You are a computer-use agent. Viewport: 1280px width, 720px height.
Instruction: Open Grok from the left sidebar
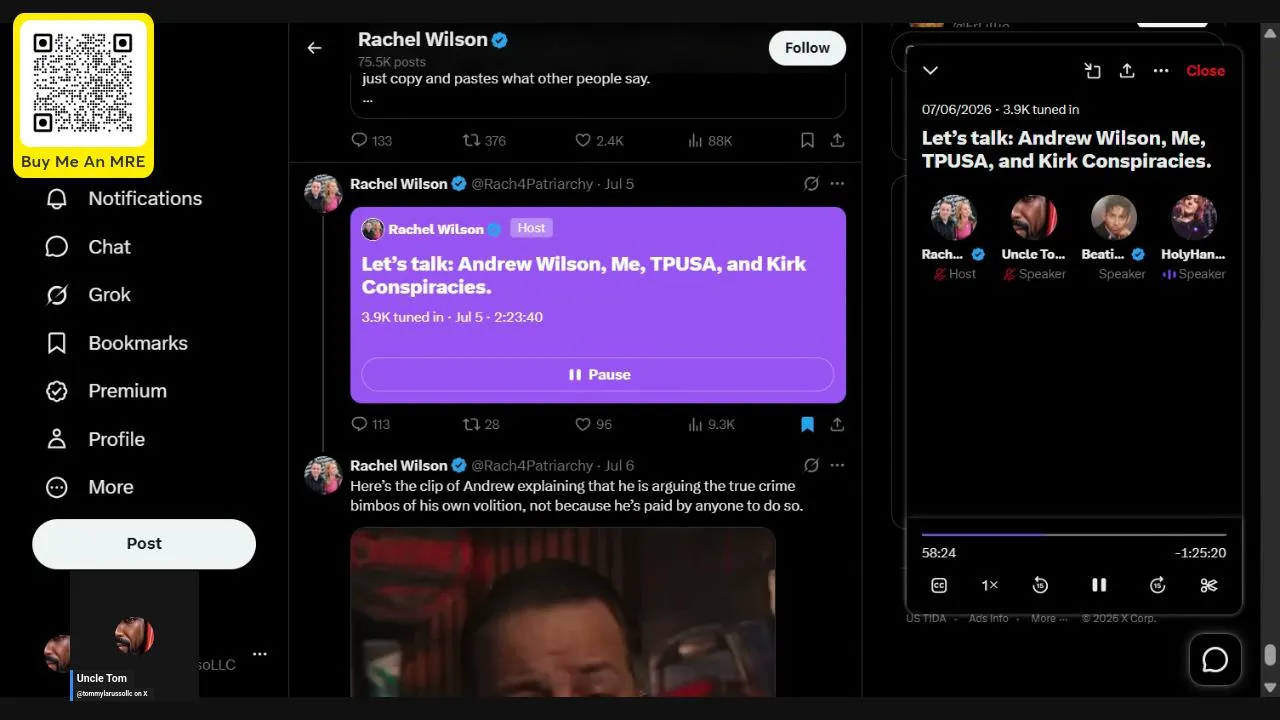[x=88, y=295]
